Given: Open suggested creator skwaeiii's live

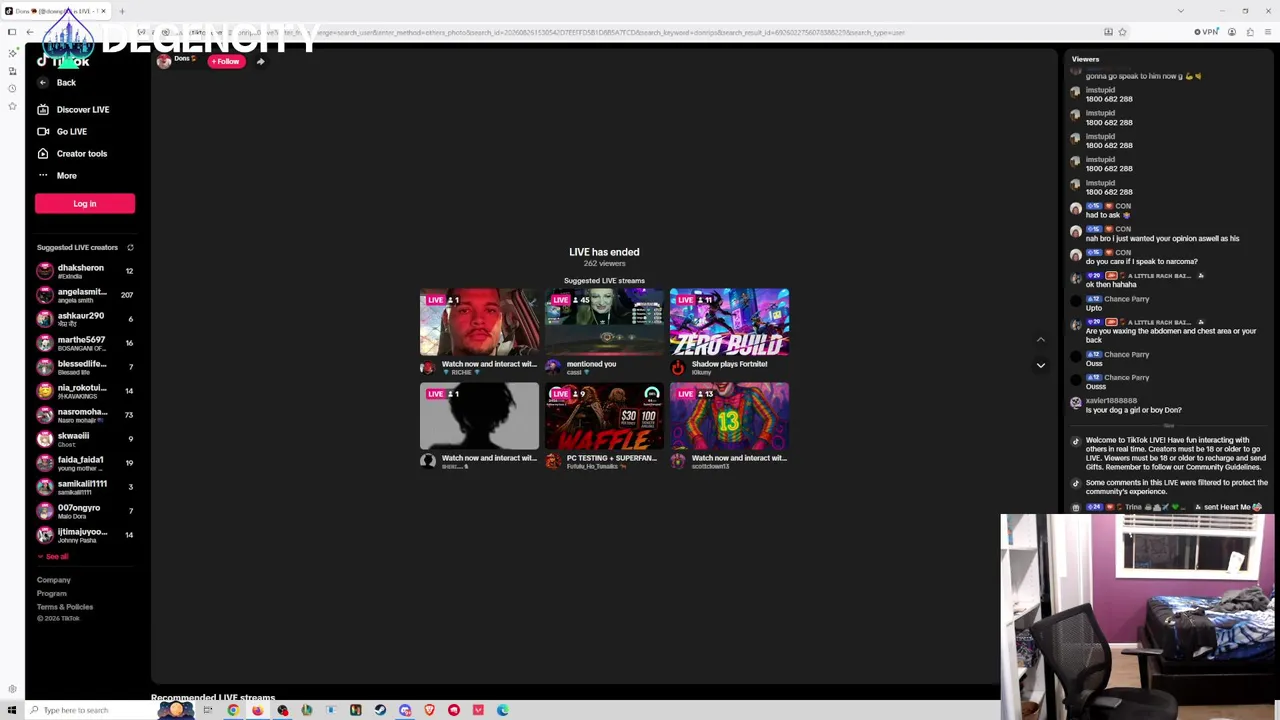Looking at the screenshot, I should [x=85, y=439].
